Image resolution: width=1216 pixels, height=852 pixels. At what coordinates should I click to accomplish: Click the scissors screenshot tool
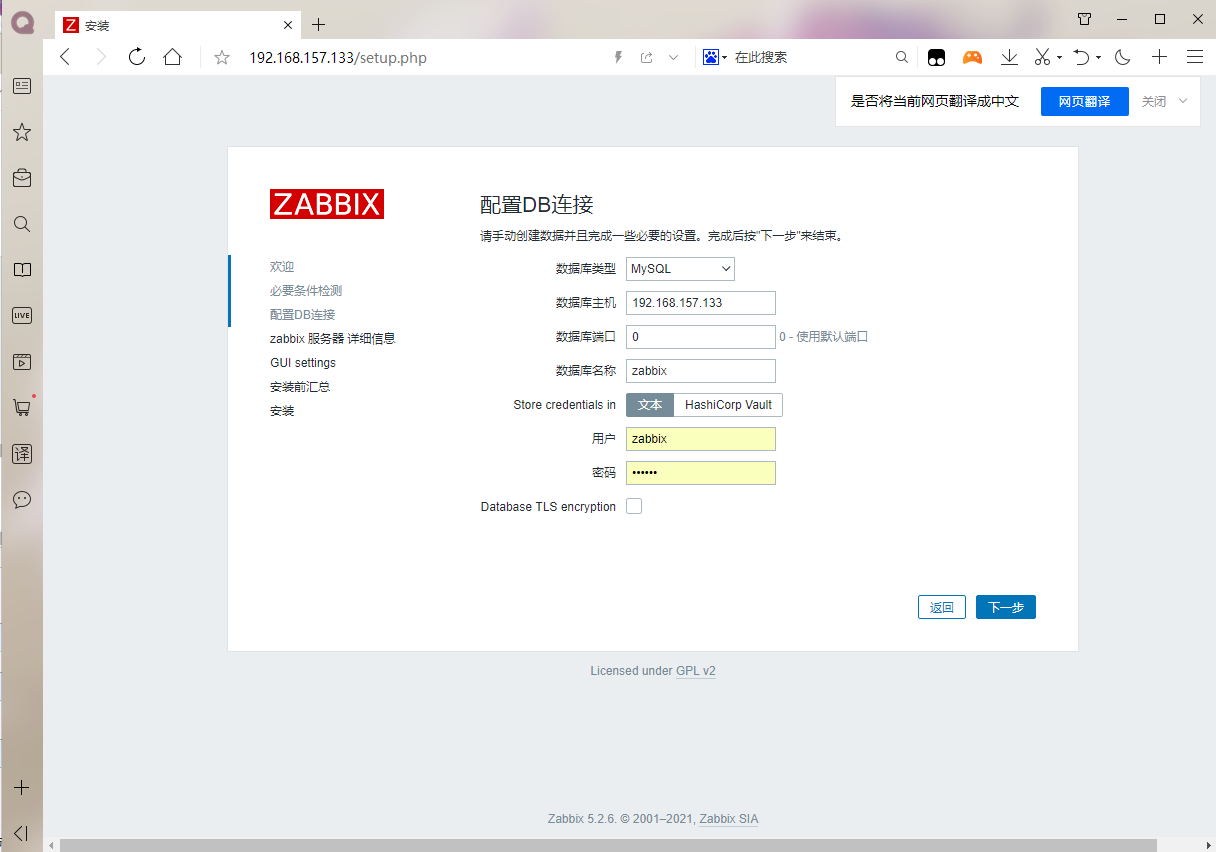point(1043,58)
